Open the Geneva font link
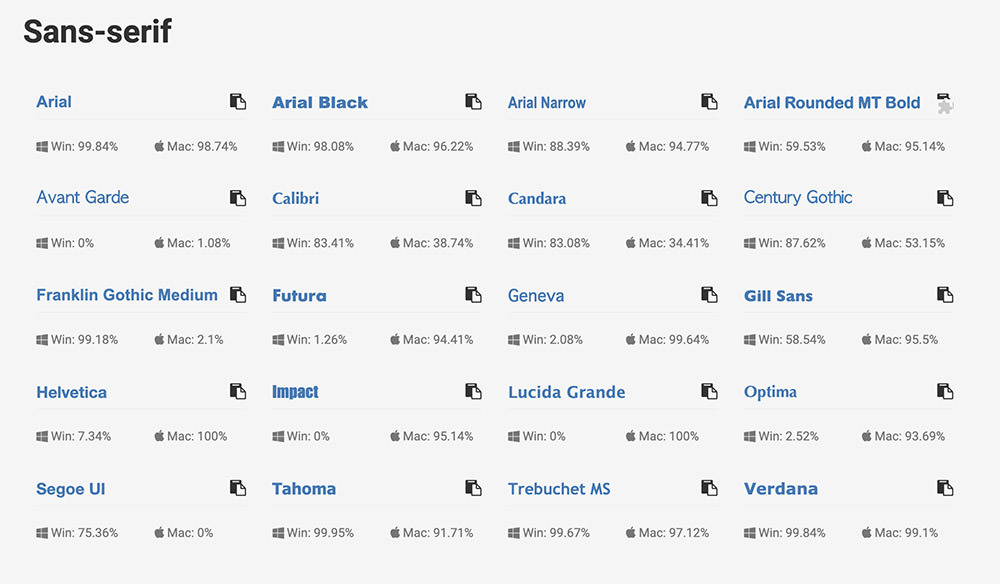 click(536, 296)
